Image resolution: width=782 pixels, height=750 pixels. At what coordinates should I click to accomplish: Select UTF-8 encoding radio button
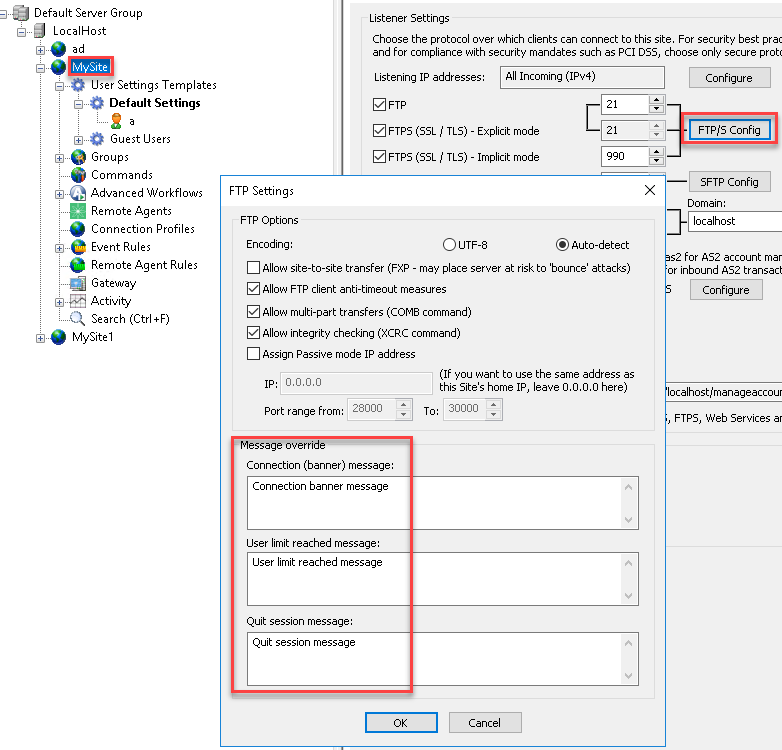449,245
